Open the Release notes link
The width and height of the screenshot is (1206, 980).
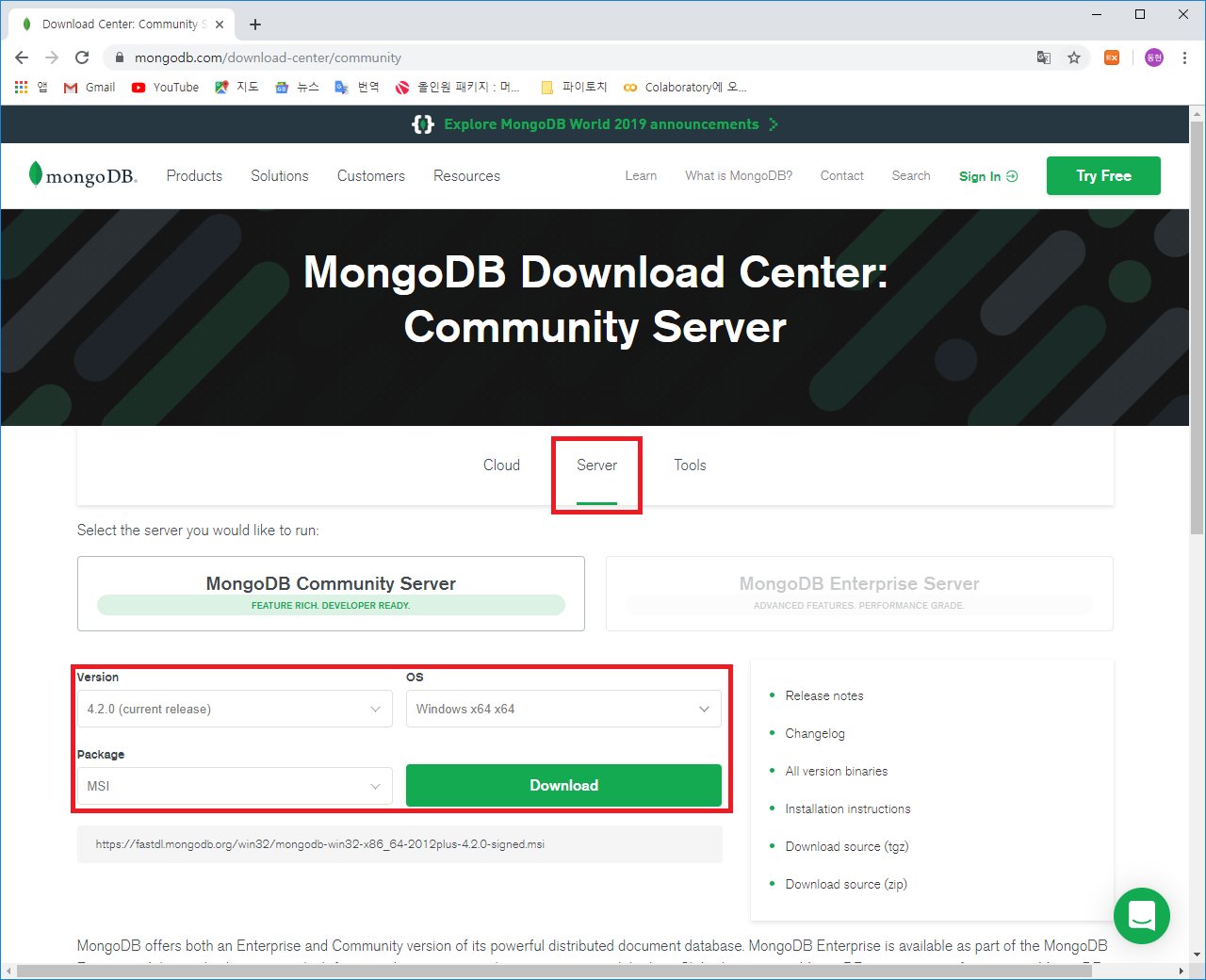pos(824,695)
